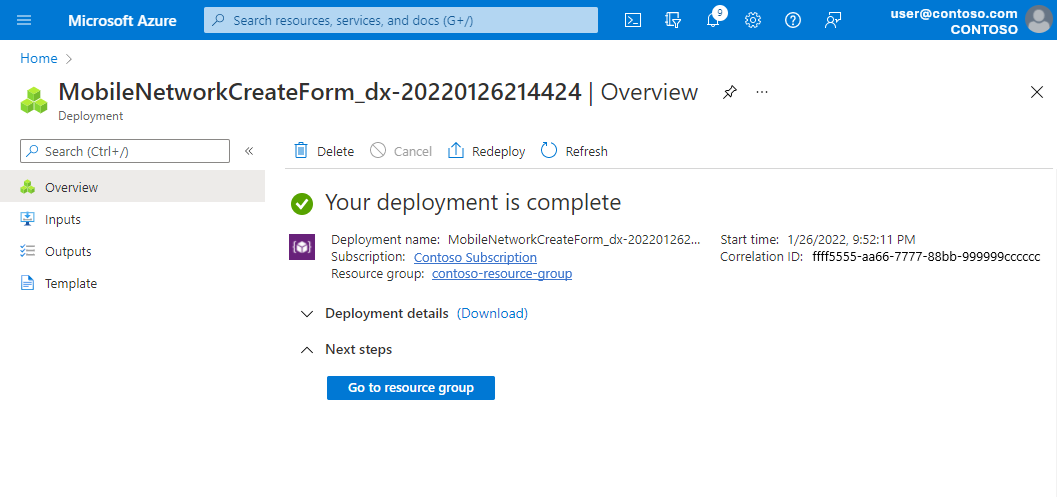
Task: Select Overview in the sidebar
Action: click(x=132, y=187)
